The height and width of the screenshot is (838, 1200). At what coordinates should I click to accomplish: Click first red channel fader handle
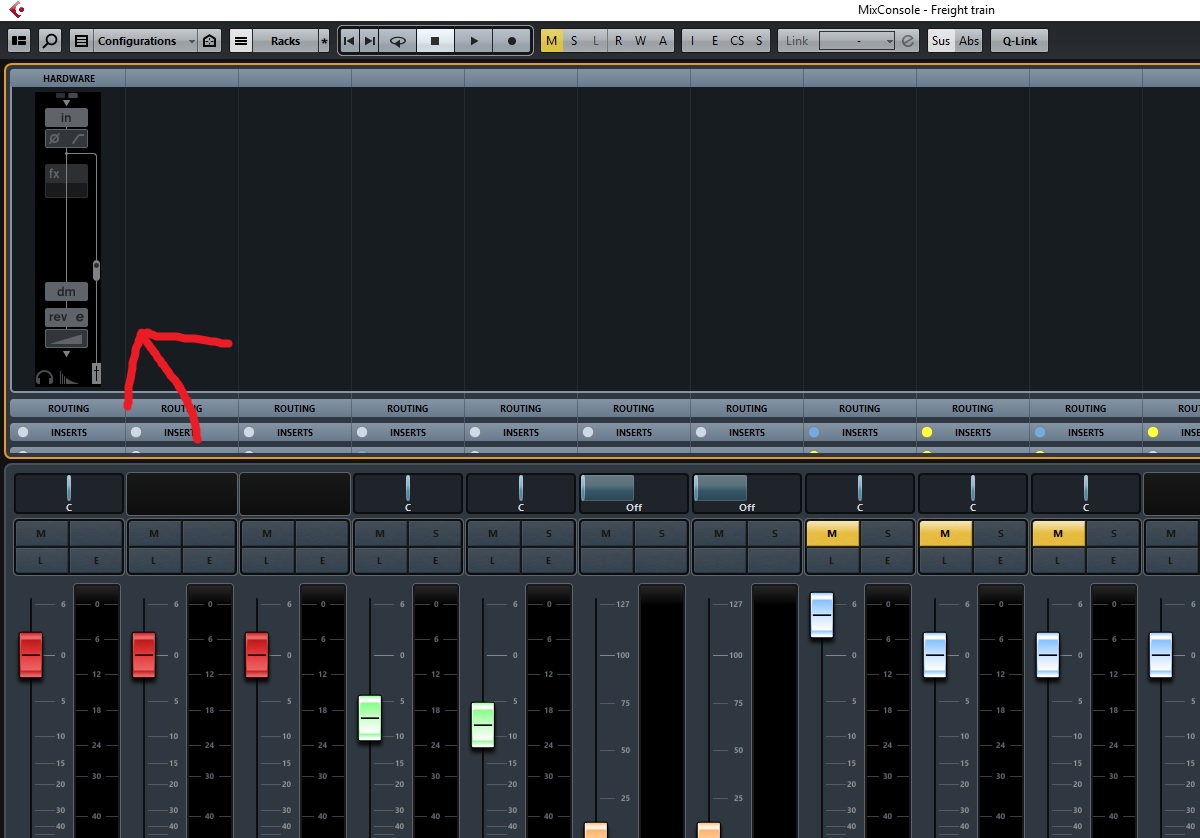(31, 655)
